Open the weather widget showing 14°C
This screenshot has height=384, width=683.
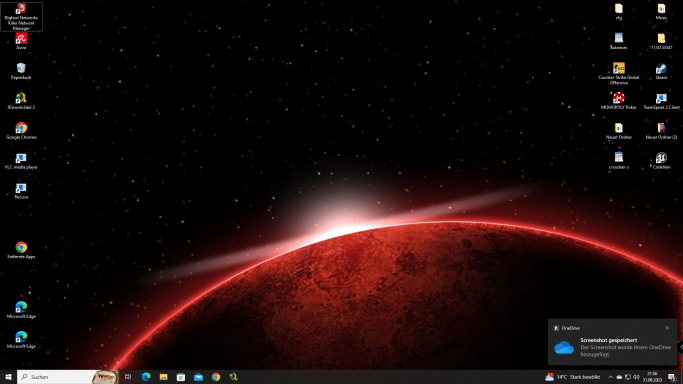pyautogui.click(x=572, y=377)
